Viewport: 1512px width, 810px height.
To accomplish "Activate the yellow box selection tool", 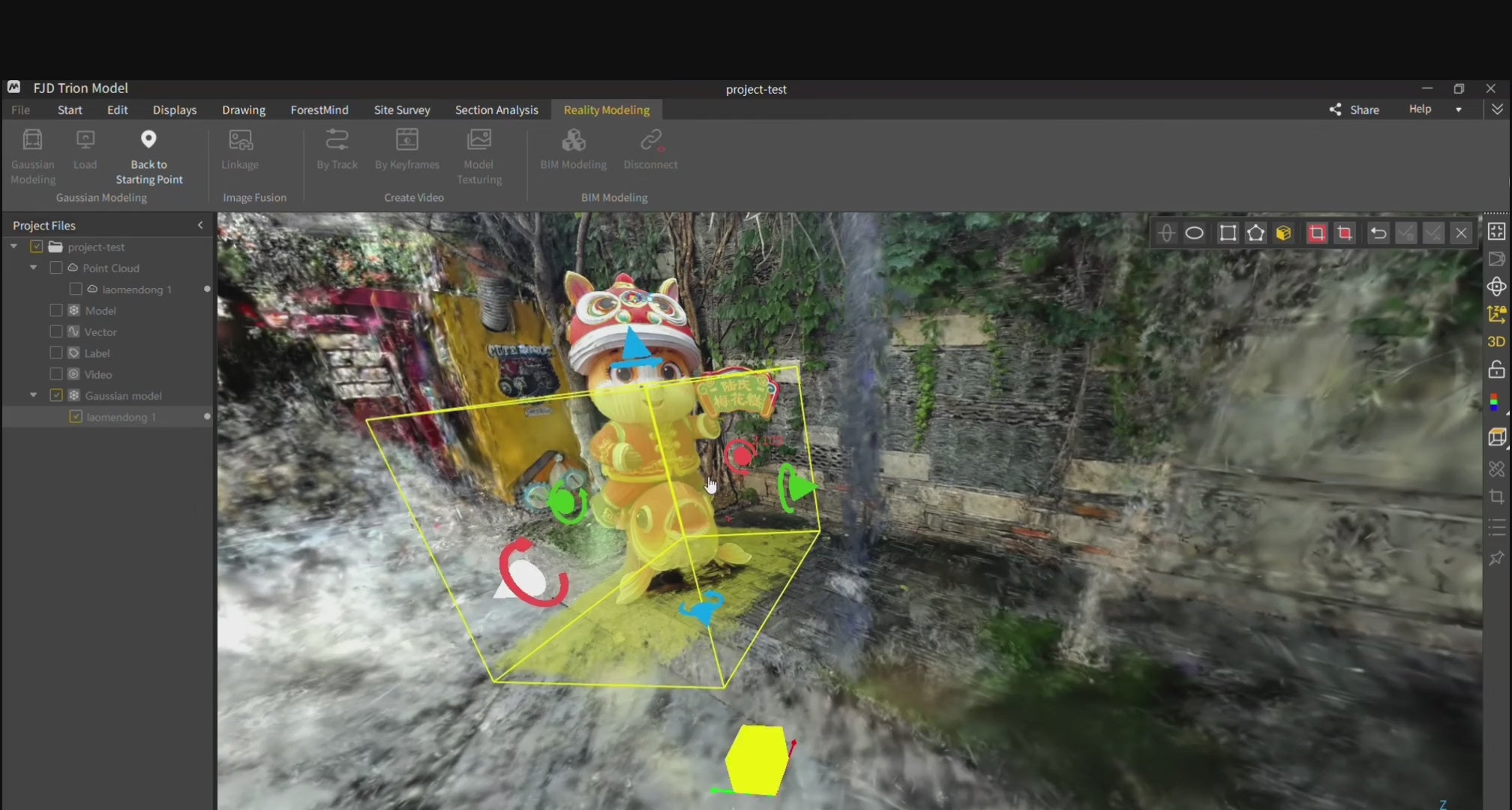I will (x=1283, y=233).
